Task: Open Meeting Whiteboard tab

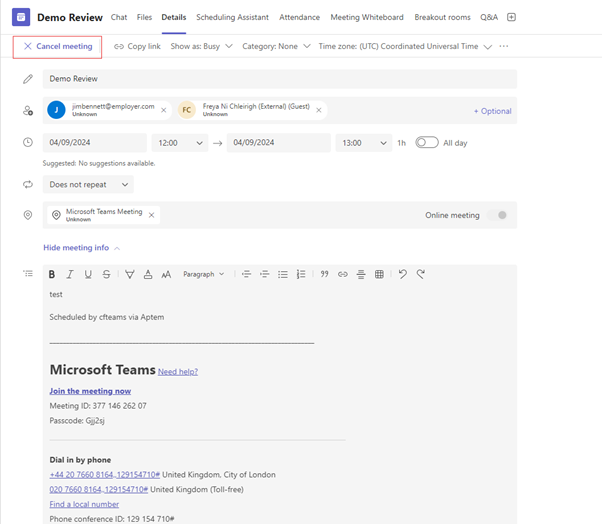Action: pyautogui.click(x=367, y=17)
